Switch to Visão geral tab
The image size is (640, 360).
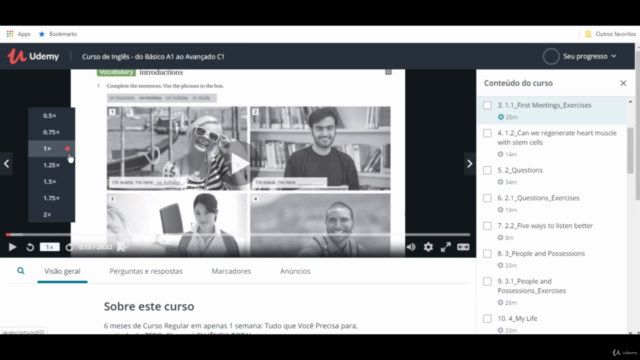tap(62, 271)
